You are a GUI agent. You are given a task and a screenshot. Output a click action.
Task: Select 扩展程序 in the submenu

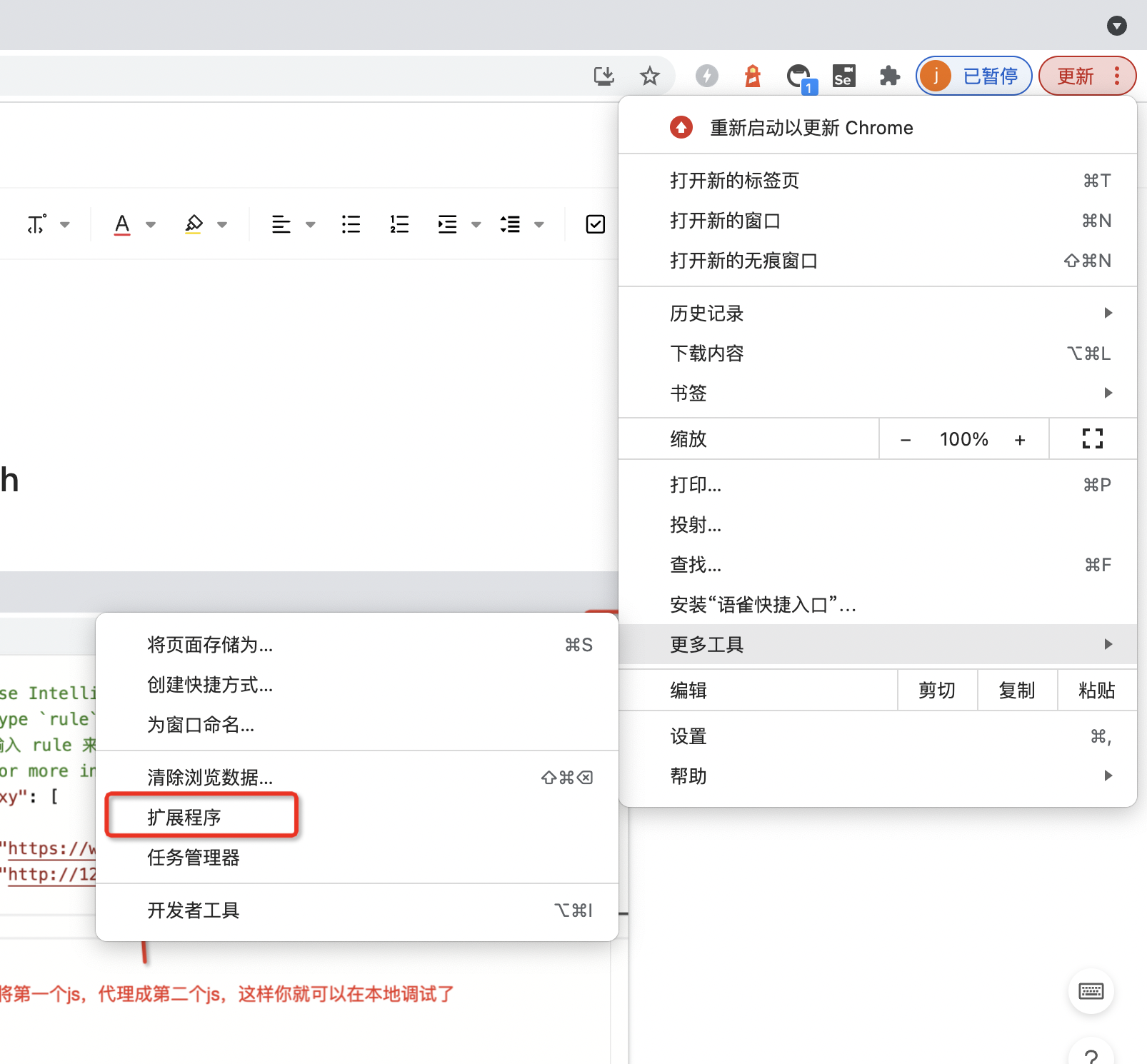[184, 817]
